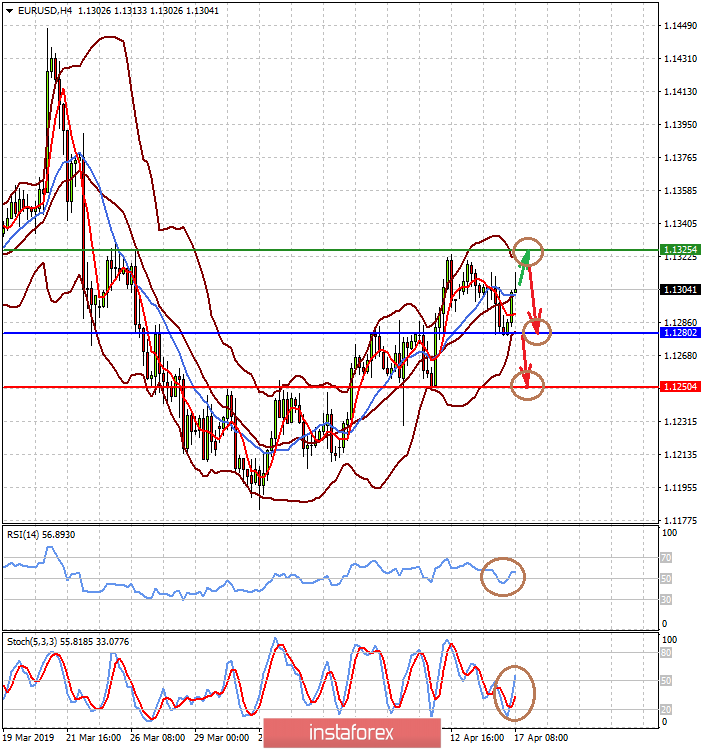Viewport: 704px width, 749px height.
Task: Select the red 1.12504 price level label
Action: tap(680, 386)
